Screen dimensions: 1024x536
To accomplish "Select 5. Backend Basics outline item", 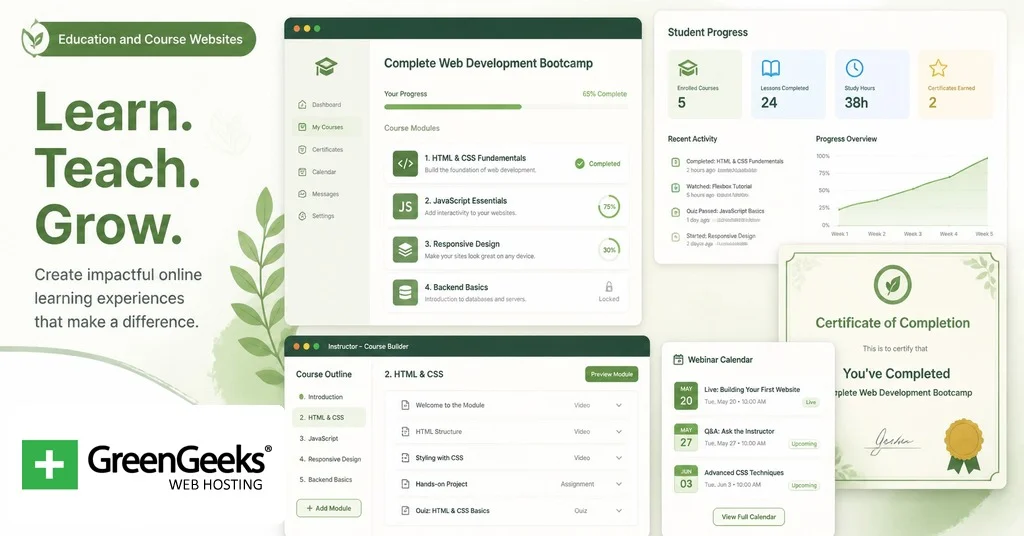I will click(x=328, y=479).
